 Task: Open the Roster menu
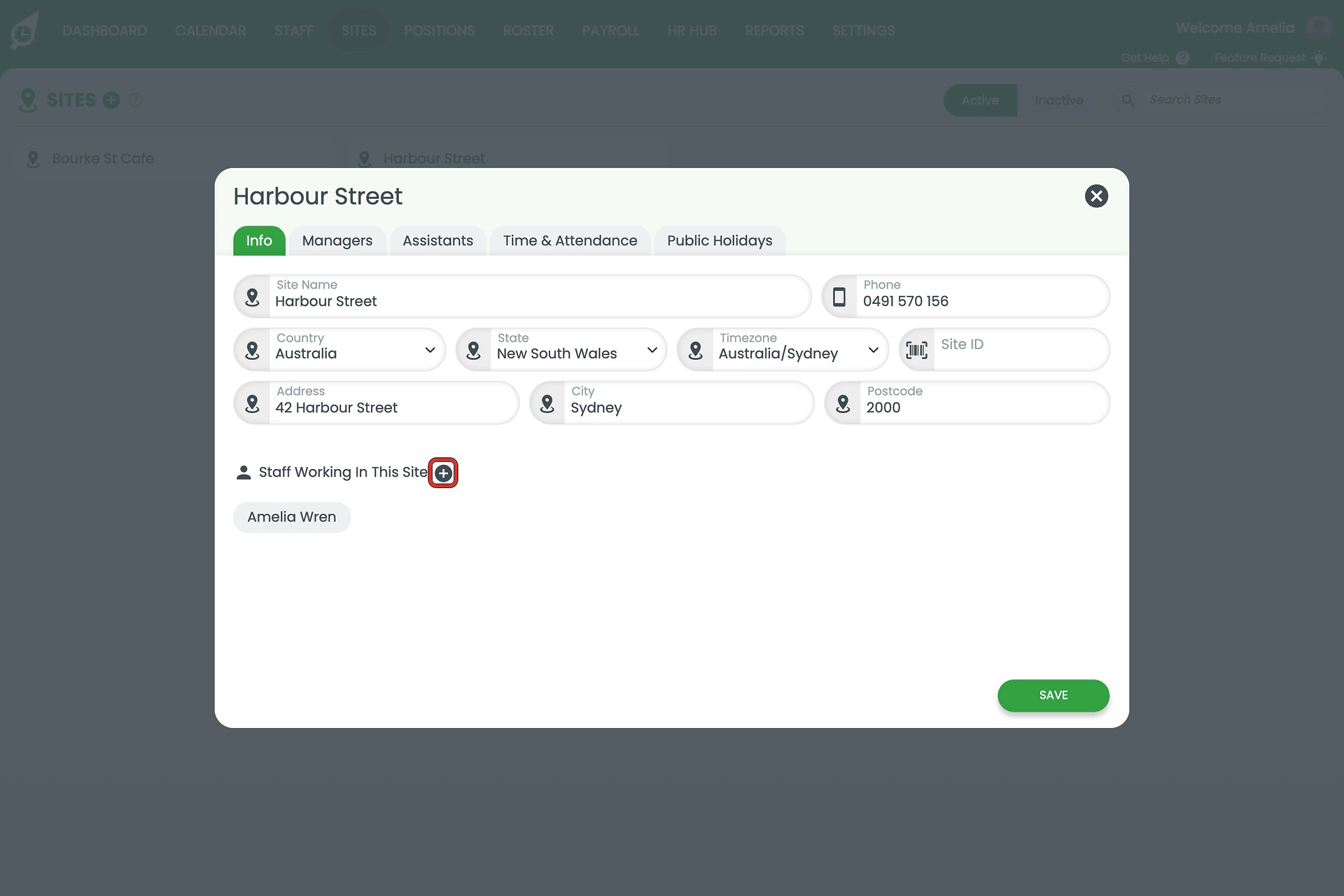tap(528, 31)
